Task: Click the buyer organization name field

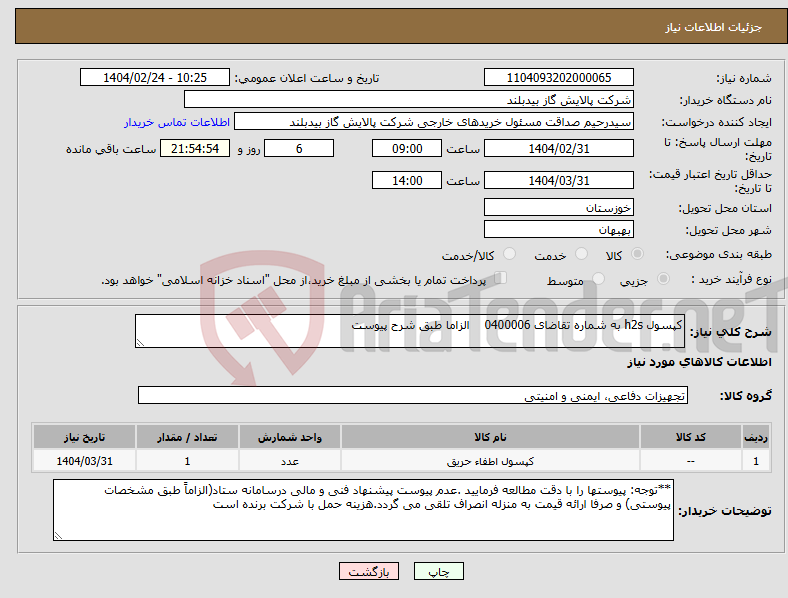Action: 409,99
